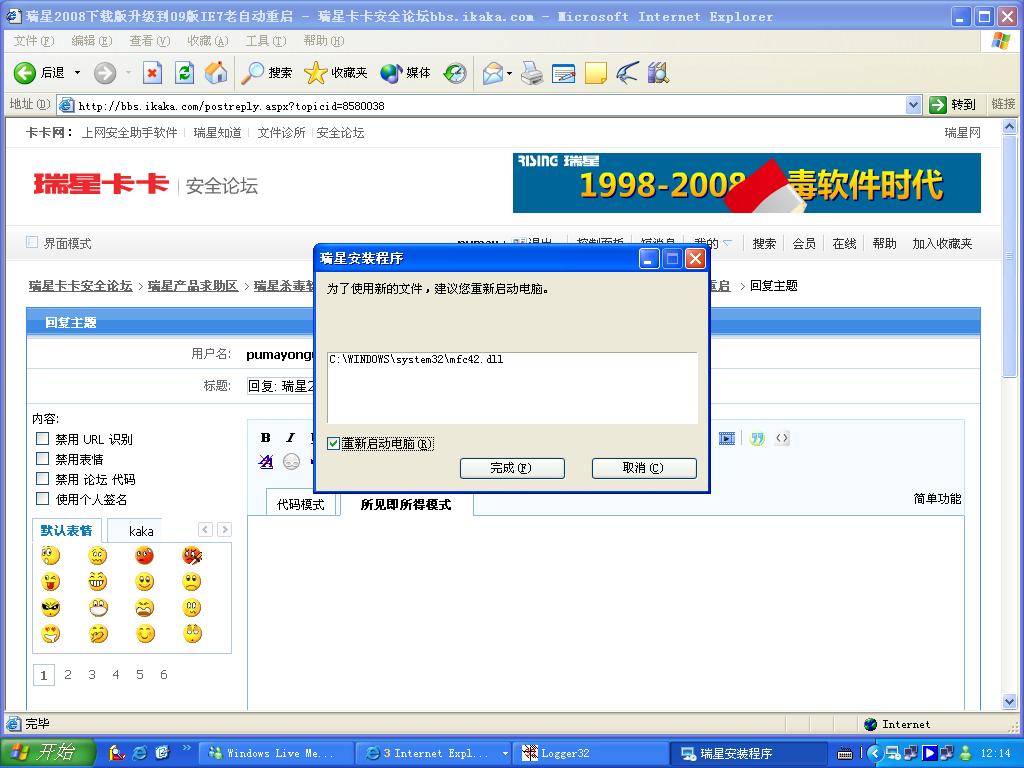Insert media with the film strip icon
The width and height of the screenshot is (1024, 768).
(727, 438)
